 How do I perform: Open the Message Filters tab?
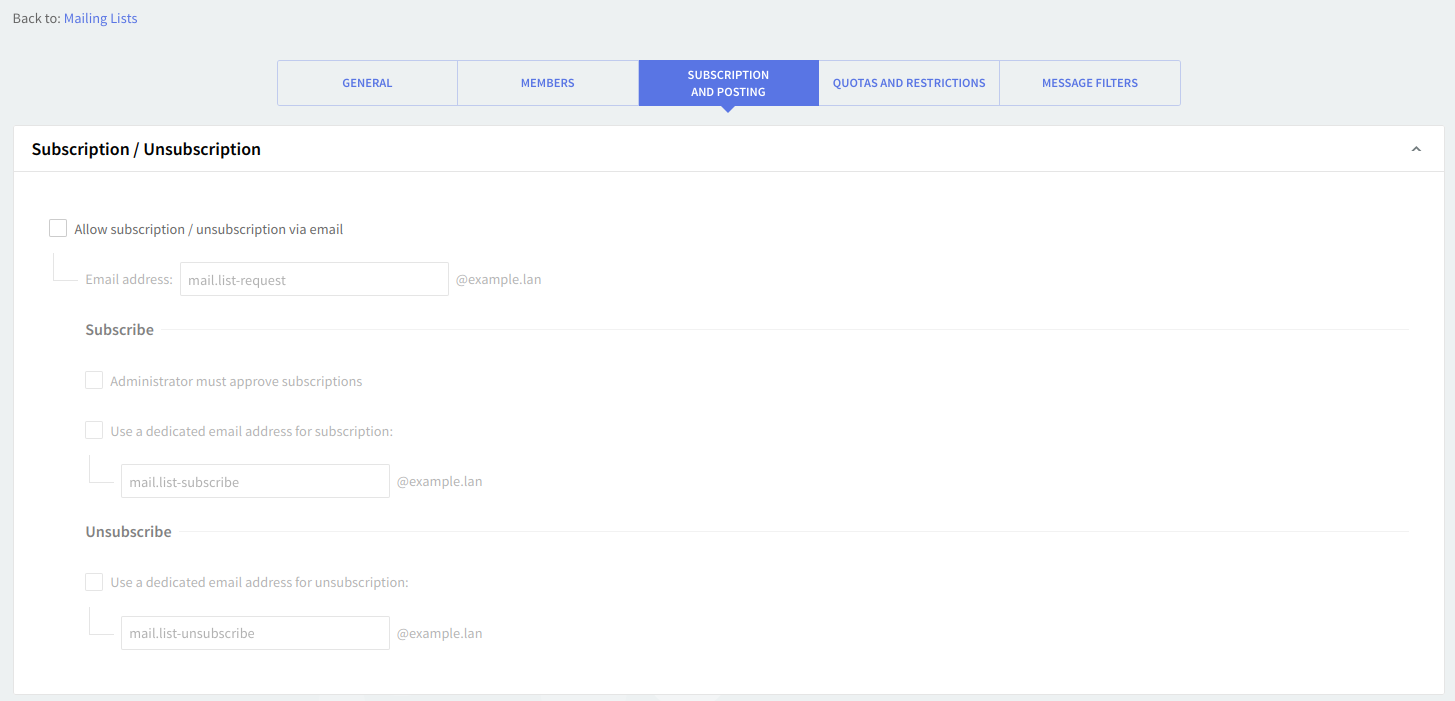click(x=1089, y=83)
